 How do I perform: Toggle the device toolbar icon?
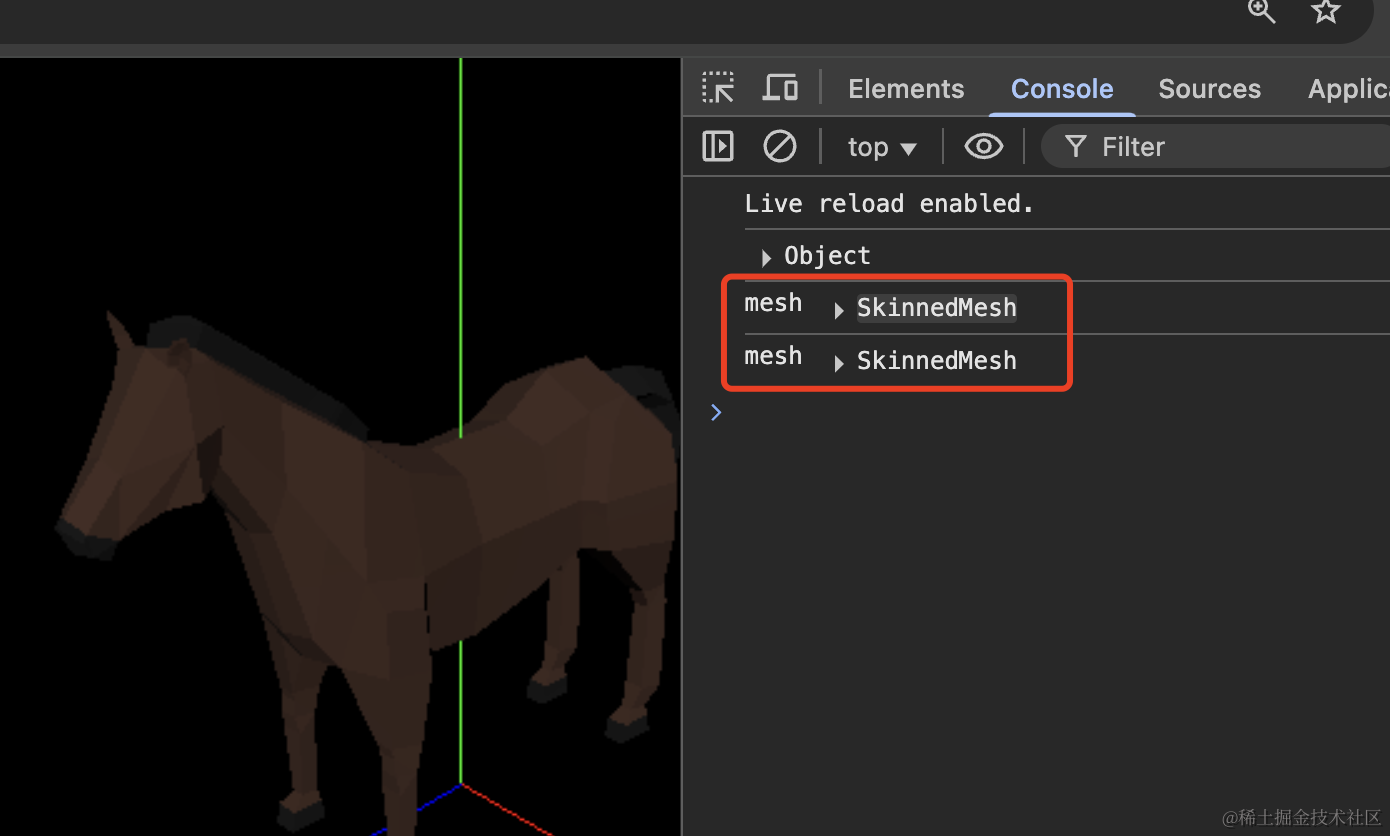click(x=780, y=88)
